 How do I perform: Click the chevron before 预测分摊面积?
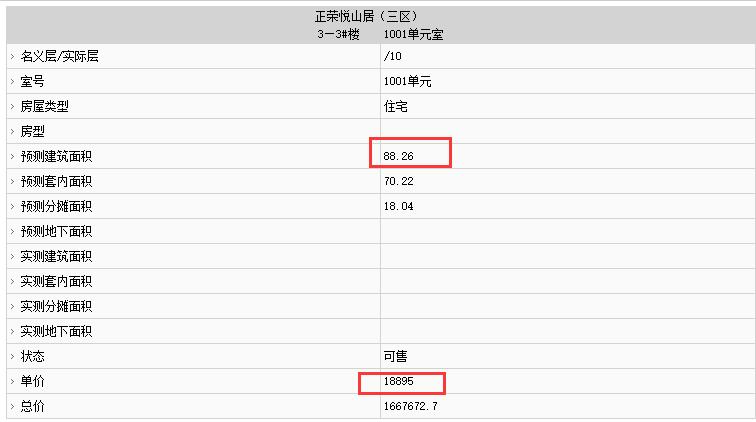[13, 207]
